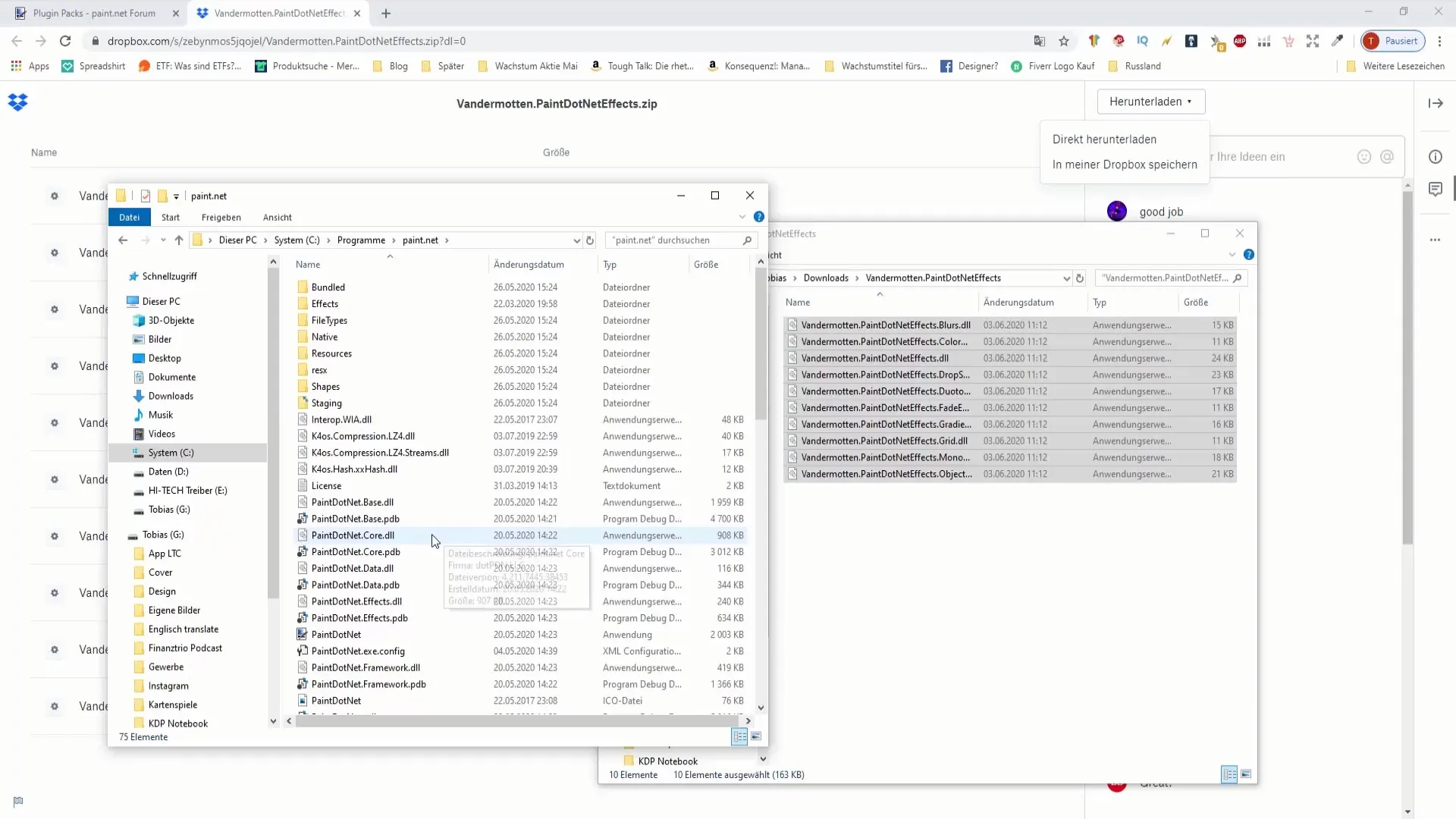1456x819 pixels.
Task: Open a new Chrome tab
Action: tap(386, 13)
